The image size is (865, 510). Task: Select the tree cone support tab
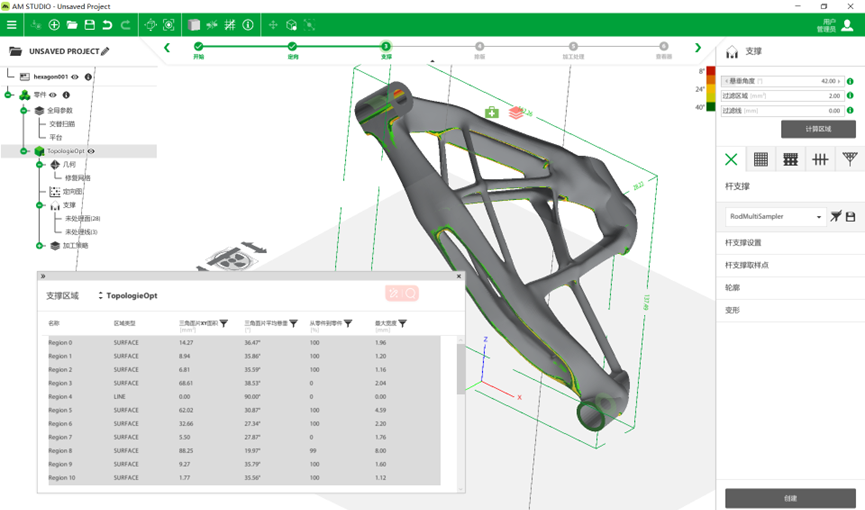[x=850, y=160]
